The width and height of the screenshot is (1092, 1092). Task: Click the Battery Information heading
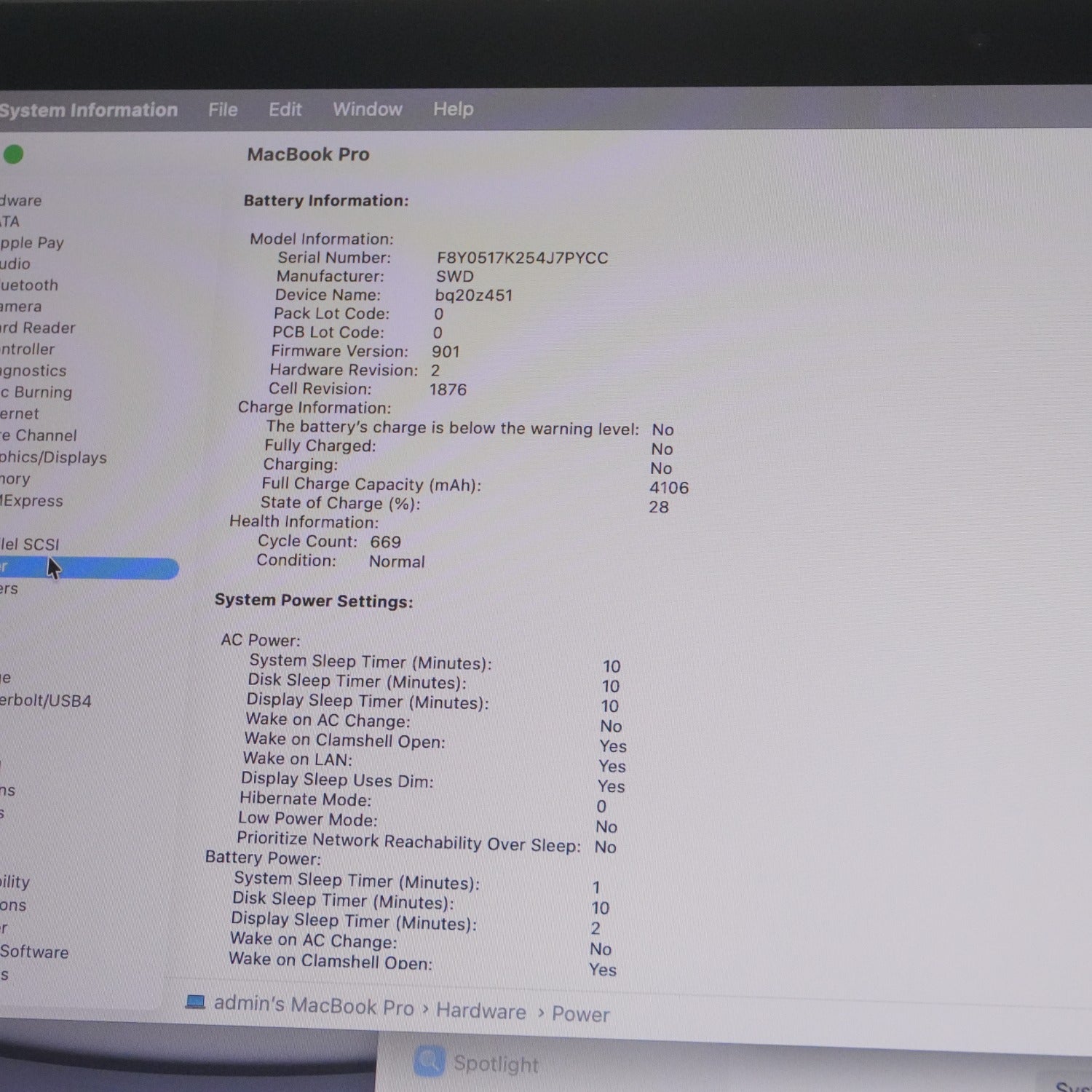pyautogui.click(x=326, y=200)
